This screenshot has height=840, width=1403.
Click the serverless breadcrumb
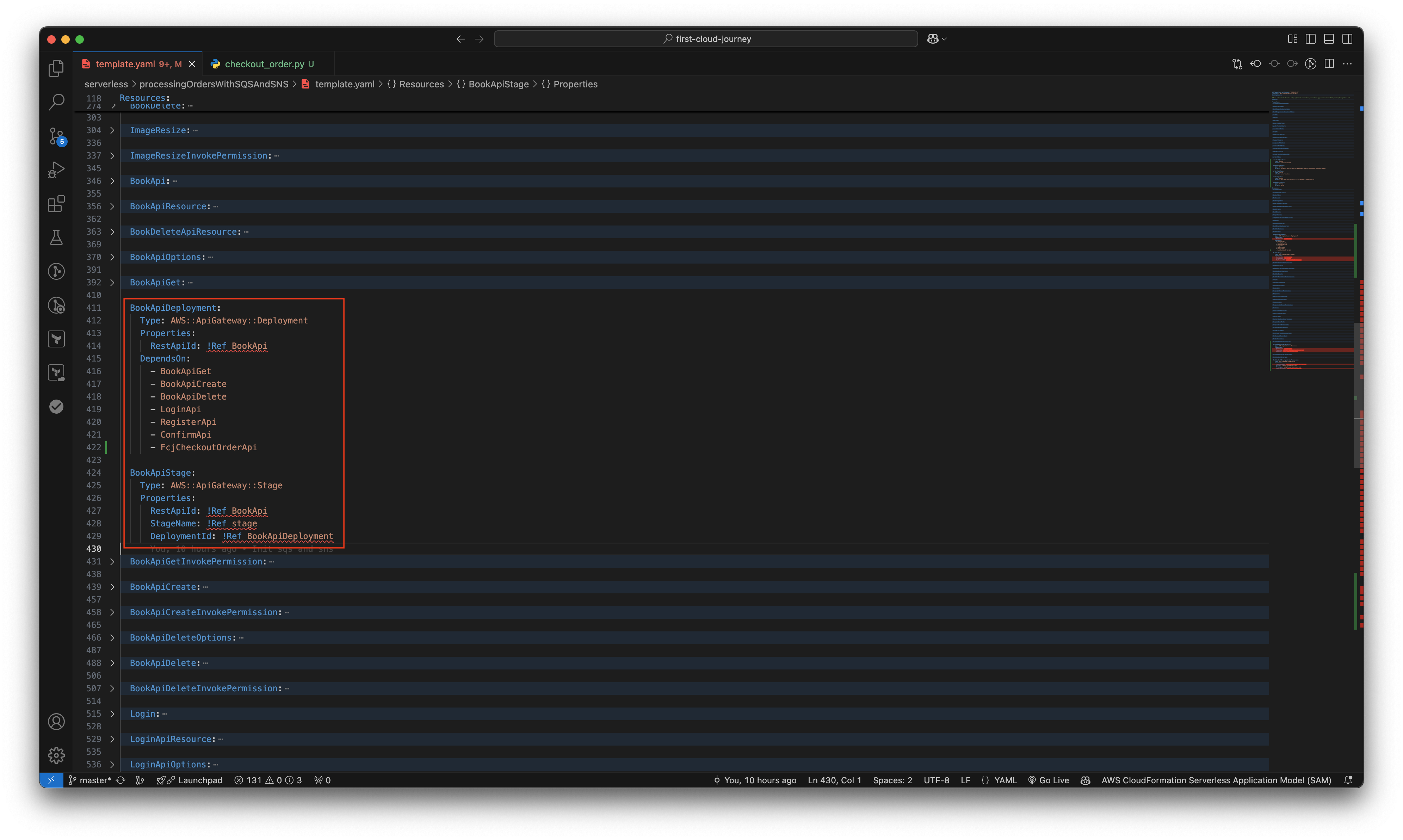coord(106,84)
